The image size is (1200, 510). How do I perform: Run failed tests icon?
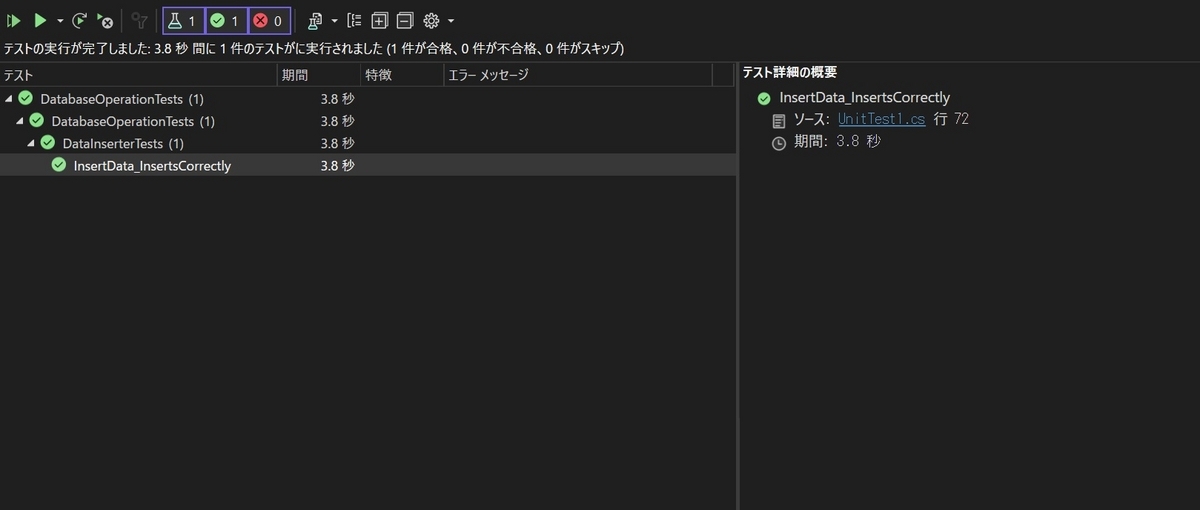104,20
